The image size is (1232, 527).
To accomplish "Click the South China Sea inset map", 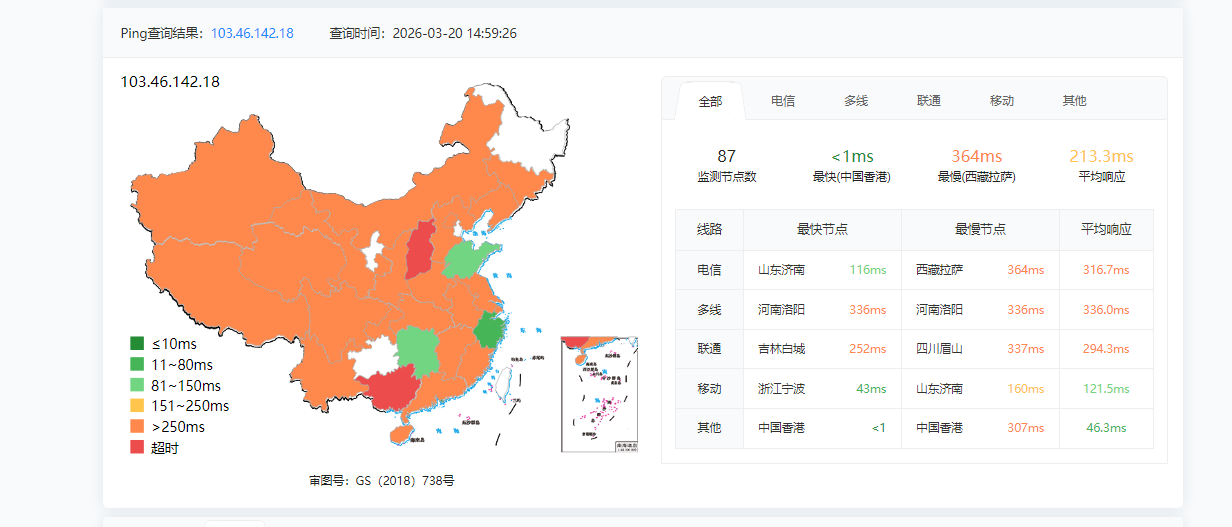I will [599, 393].
